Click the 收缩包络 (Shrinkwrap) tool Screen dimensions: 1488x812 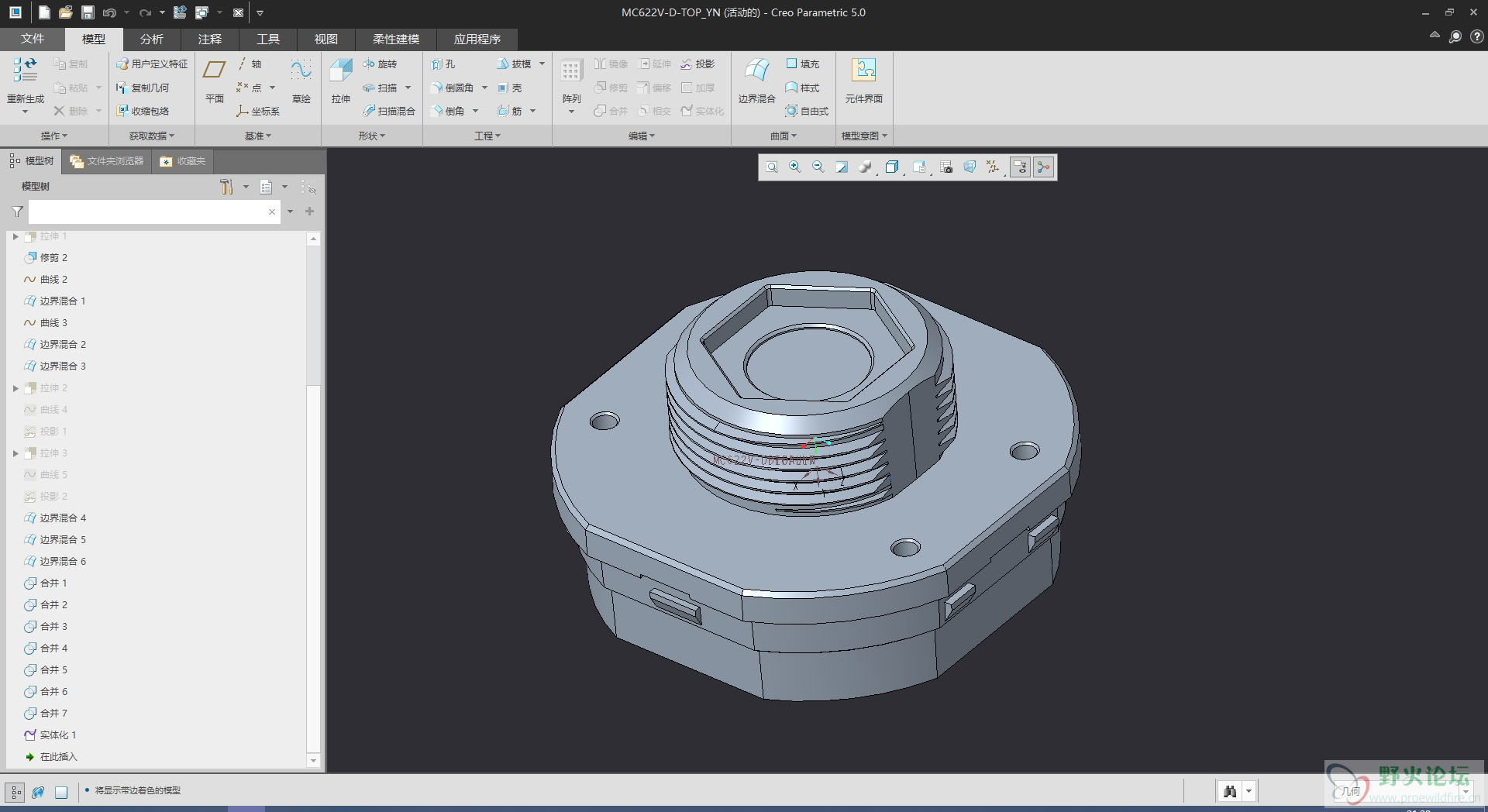[143, 112]
